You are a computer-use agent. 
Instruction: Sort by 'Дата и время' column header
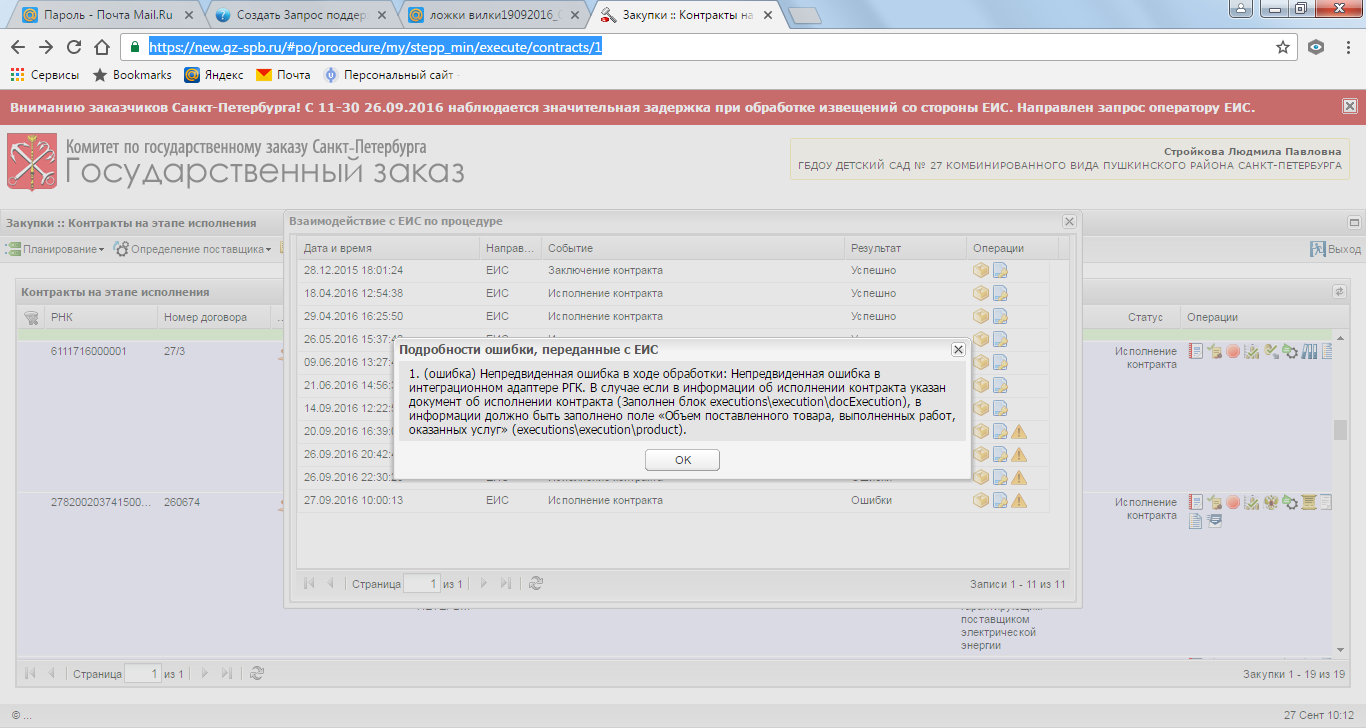tap(388, 248)
